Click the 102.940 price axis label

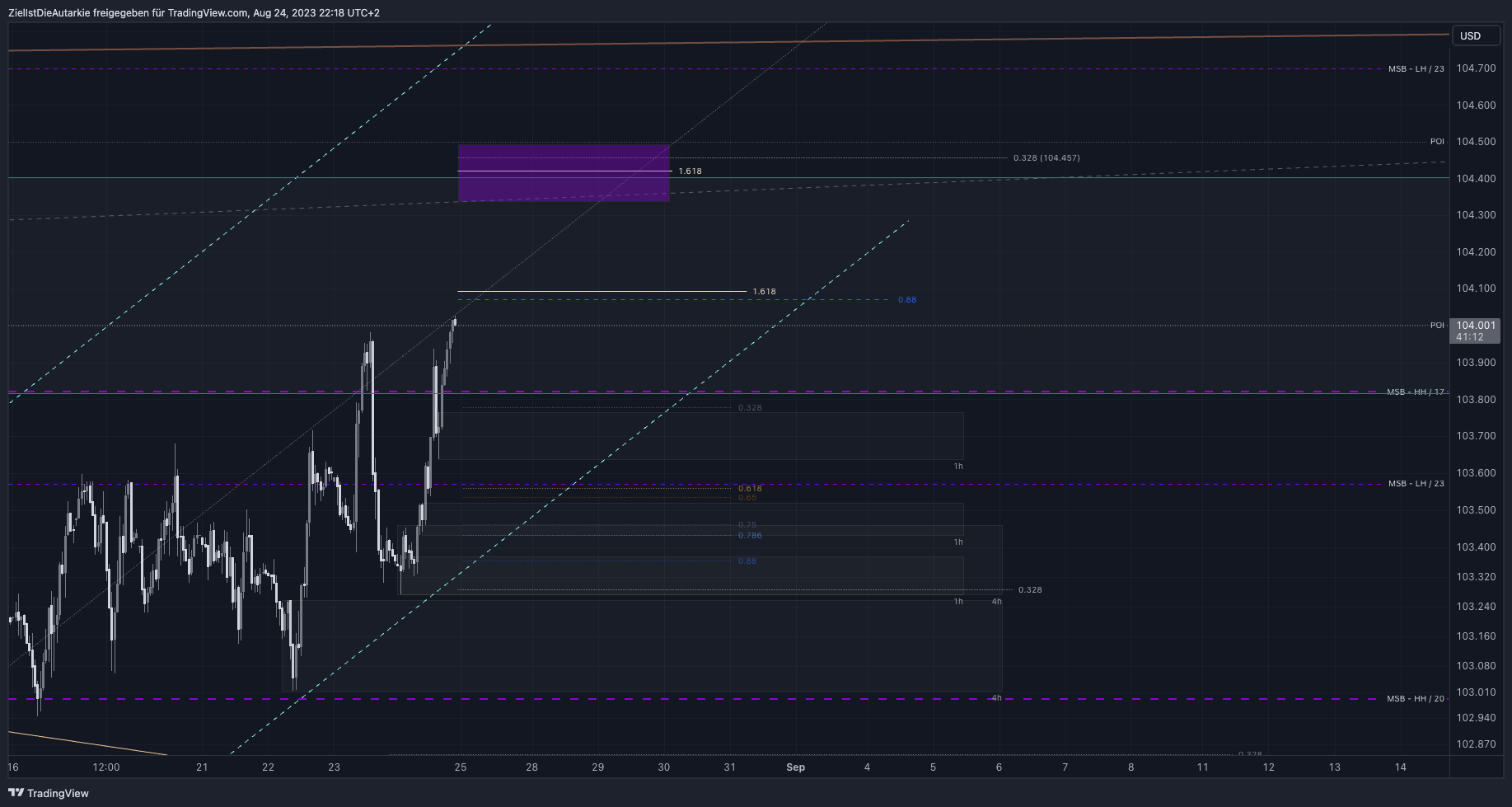point(1476,718)
